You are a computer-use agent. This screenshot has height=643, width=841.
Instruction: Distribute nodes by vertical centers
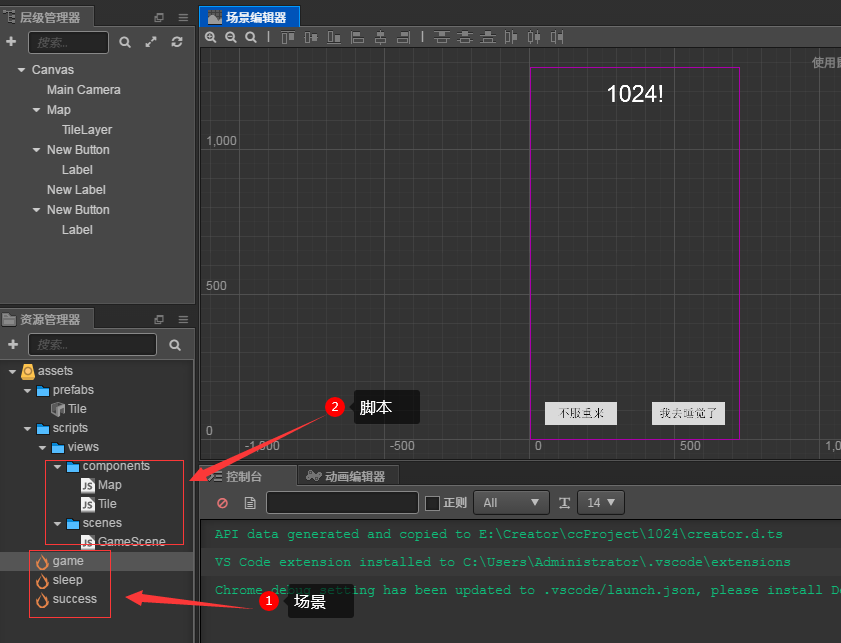(464, 37)
